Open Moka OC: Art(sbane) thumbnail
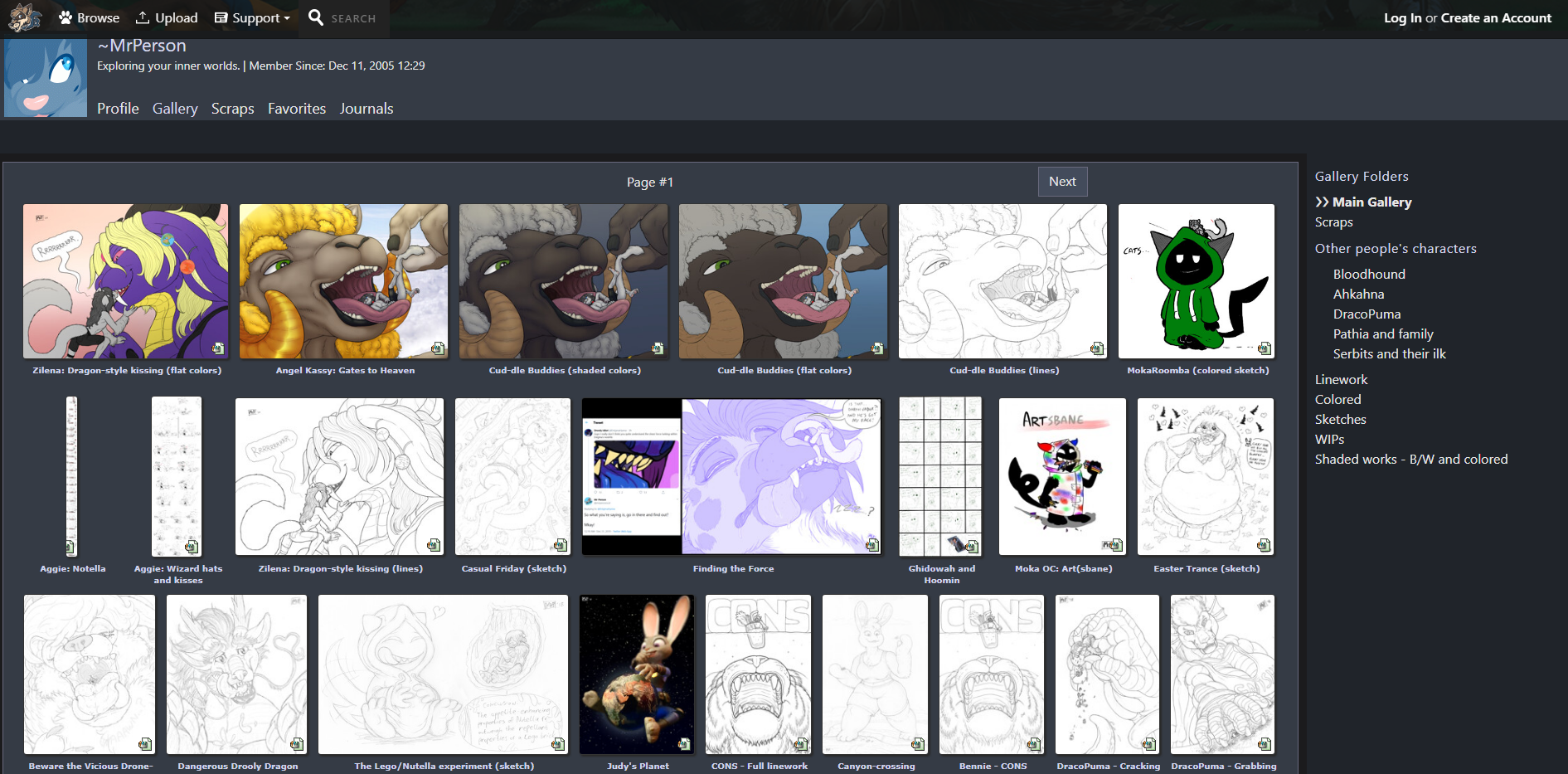The image size is (1568, 774). [1062, 476]
